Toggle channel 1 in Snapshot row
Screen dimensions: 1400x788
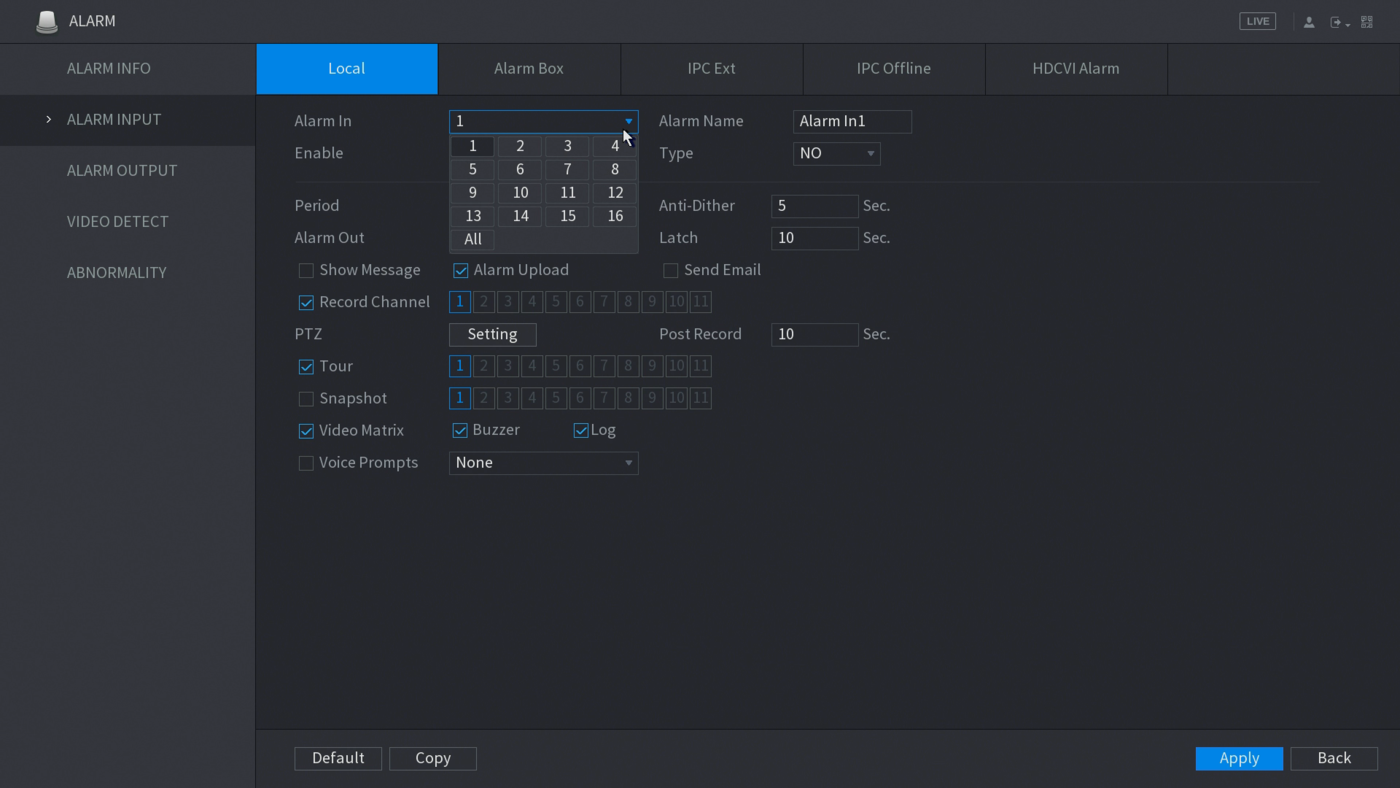[x=460, y=398]
